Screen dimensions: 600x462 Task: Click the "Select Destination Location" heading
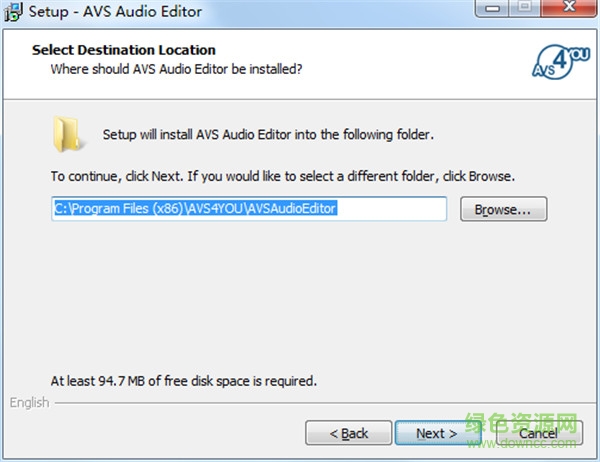coord(124,50)
